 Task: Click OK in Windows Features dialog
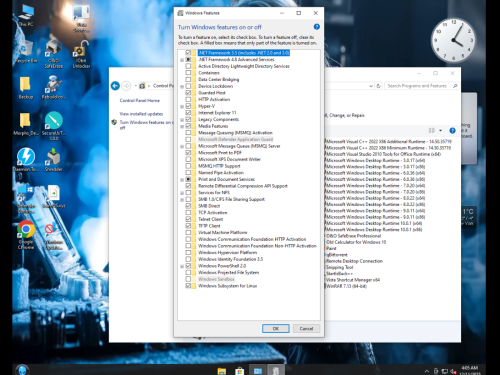pyautogui.click(x=276, y=328)
